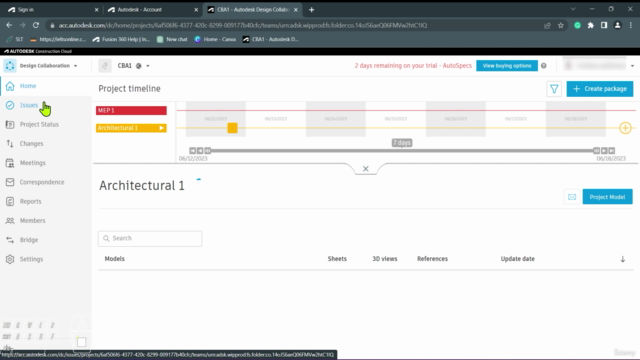Toggle the browser side panel icon
This screenshot has width=640, height=360.
[604, 25]
